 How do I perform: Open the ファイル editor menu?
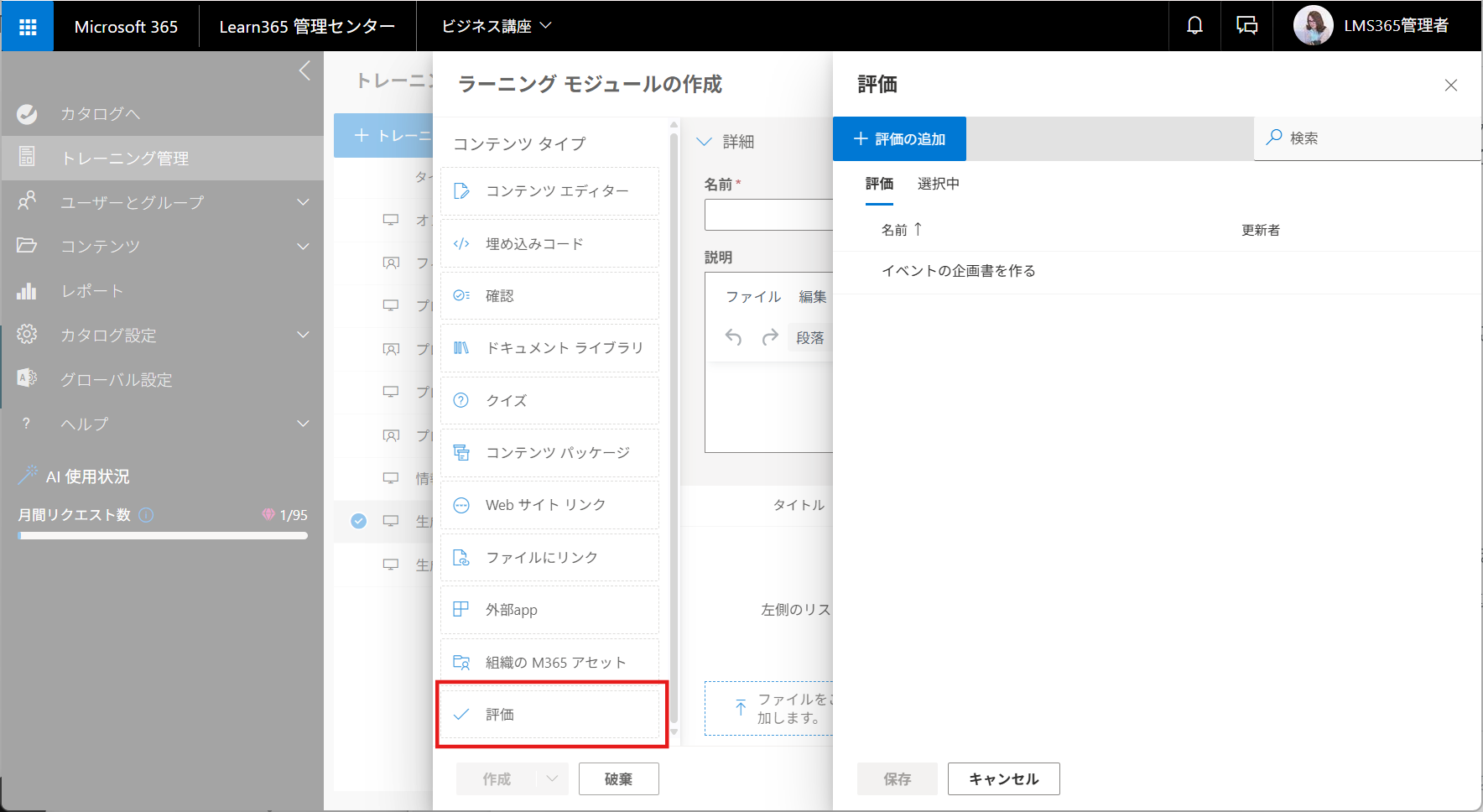click(x=753, y=297)
